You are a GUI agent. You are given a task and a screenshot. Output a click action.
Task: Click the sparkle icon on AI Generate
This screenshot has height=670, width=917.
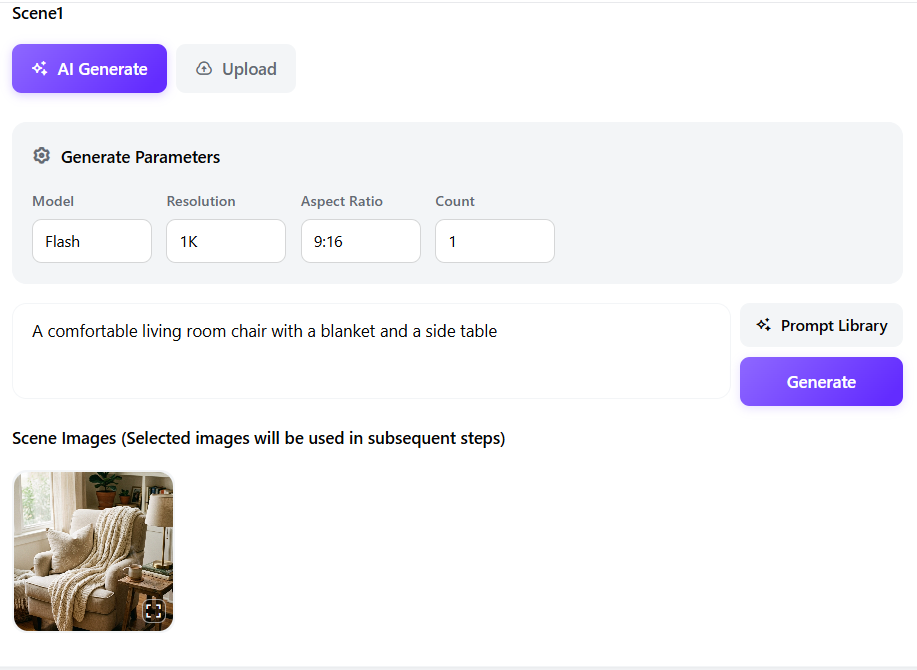tap(40, 68)
